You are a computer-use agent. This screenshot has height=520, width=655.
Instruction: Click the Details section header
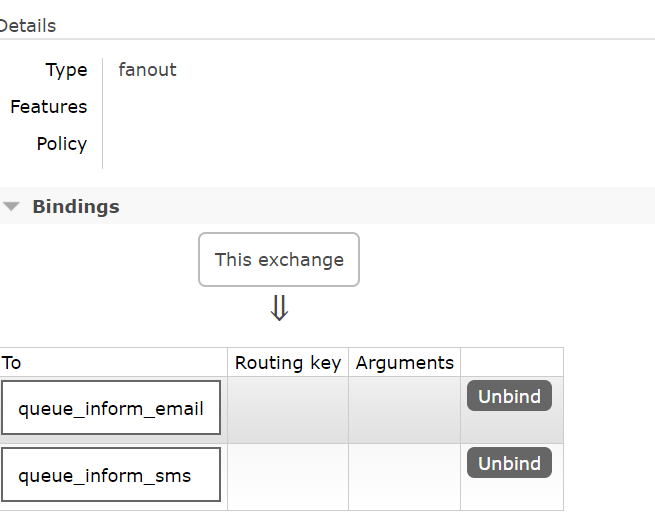[28, 25]
